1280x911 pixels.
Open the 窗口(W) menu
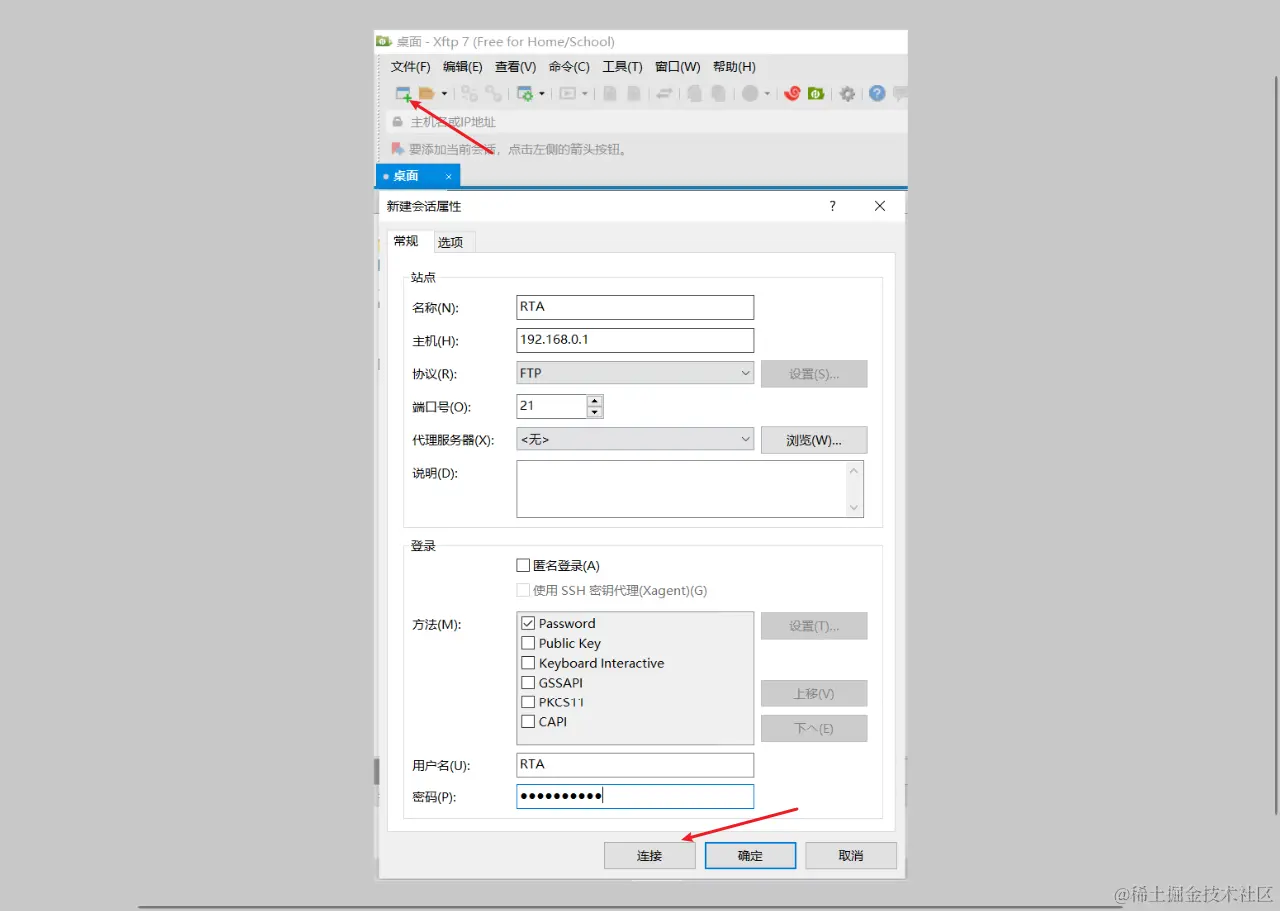(x=677, y=67)
